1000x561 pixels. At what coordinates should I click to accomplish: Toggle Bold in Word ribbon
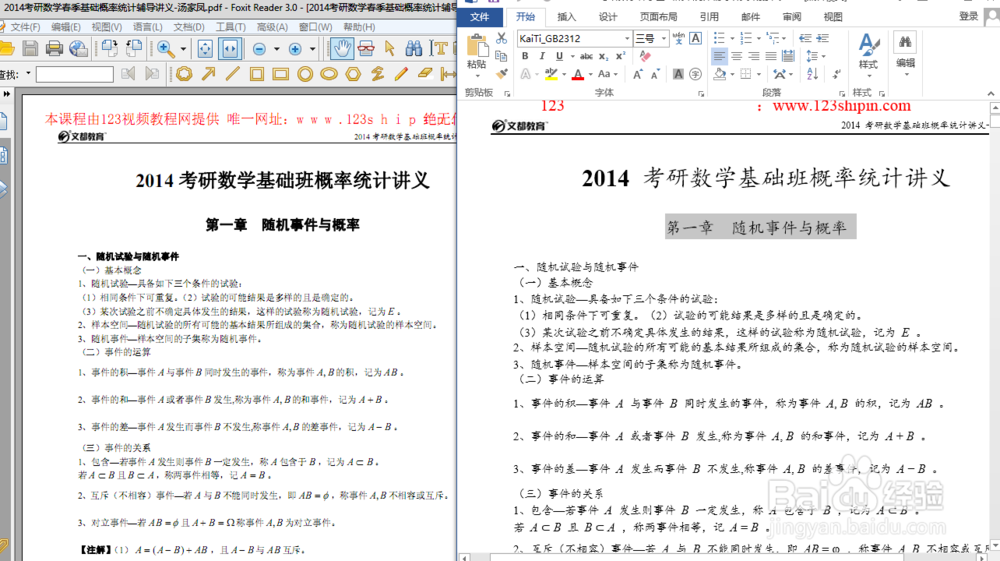[x=525, y=56]
